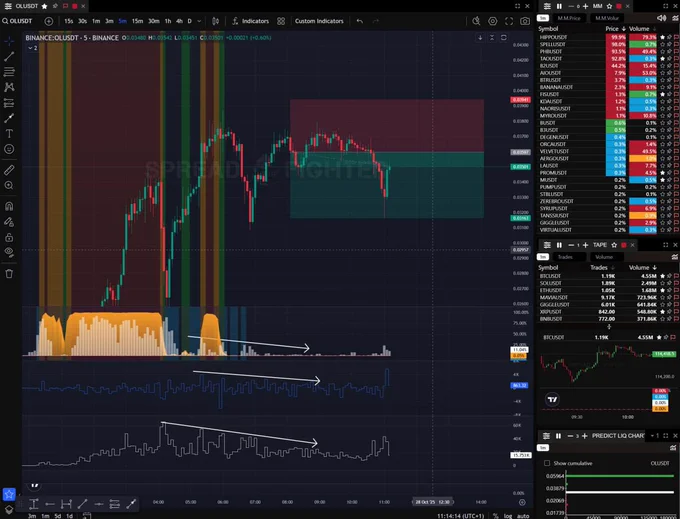Select BANANAUSDT in the screener list

(x=556, y=87)
